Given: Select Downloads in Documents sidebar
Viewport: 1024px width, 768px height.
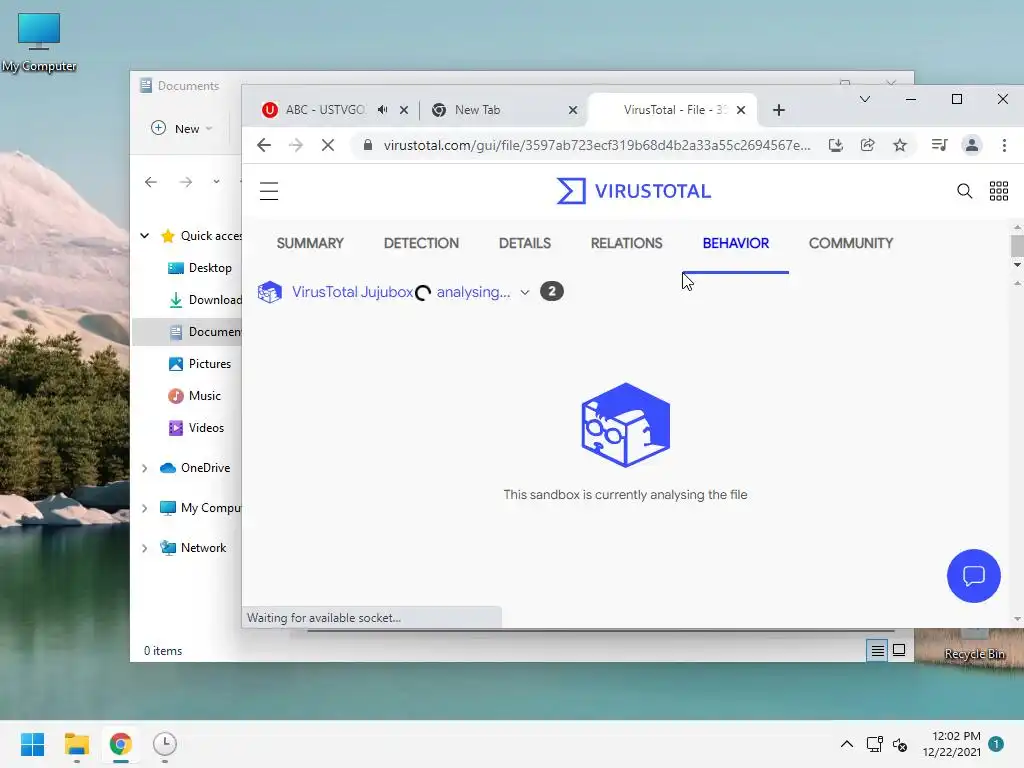Looking at the screenshot, I should (205, 300).
